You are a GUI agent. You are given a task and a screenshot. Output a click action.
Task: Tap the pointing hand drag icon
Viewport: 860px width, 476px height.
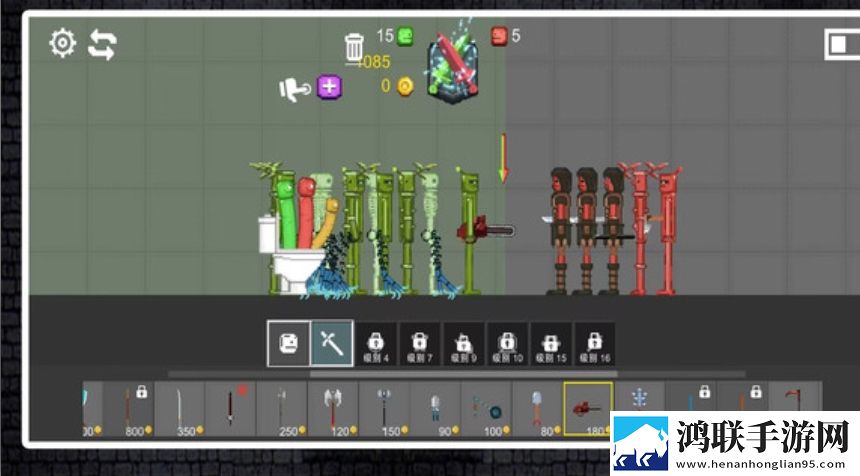(294, 89)
